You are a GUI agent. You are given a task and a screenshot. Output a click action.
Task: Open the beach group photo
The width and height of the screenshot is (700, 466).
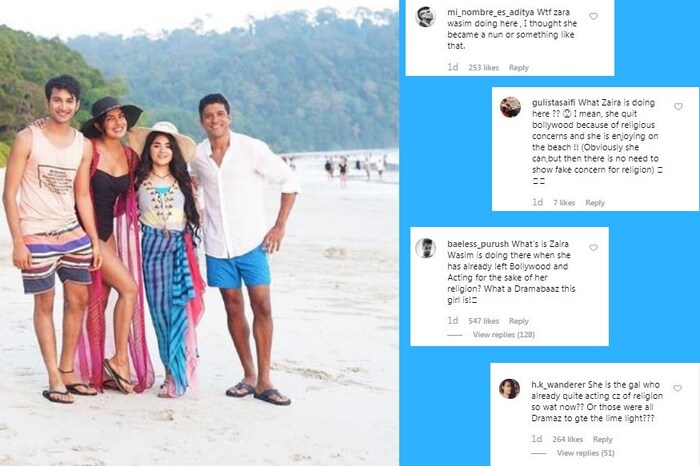point(200,233)
